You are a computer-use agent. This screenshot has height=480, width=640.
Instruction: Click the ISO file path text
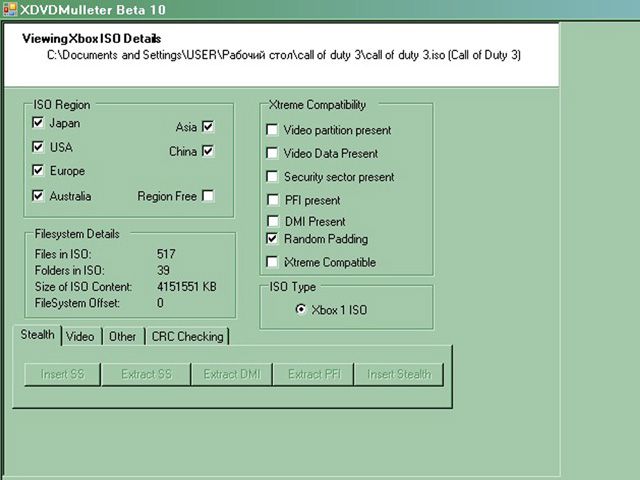point(284,55)
